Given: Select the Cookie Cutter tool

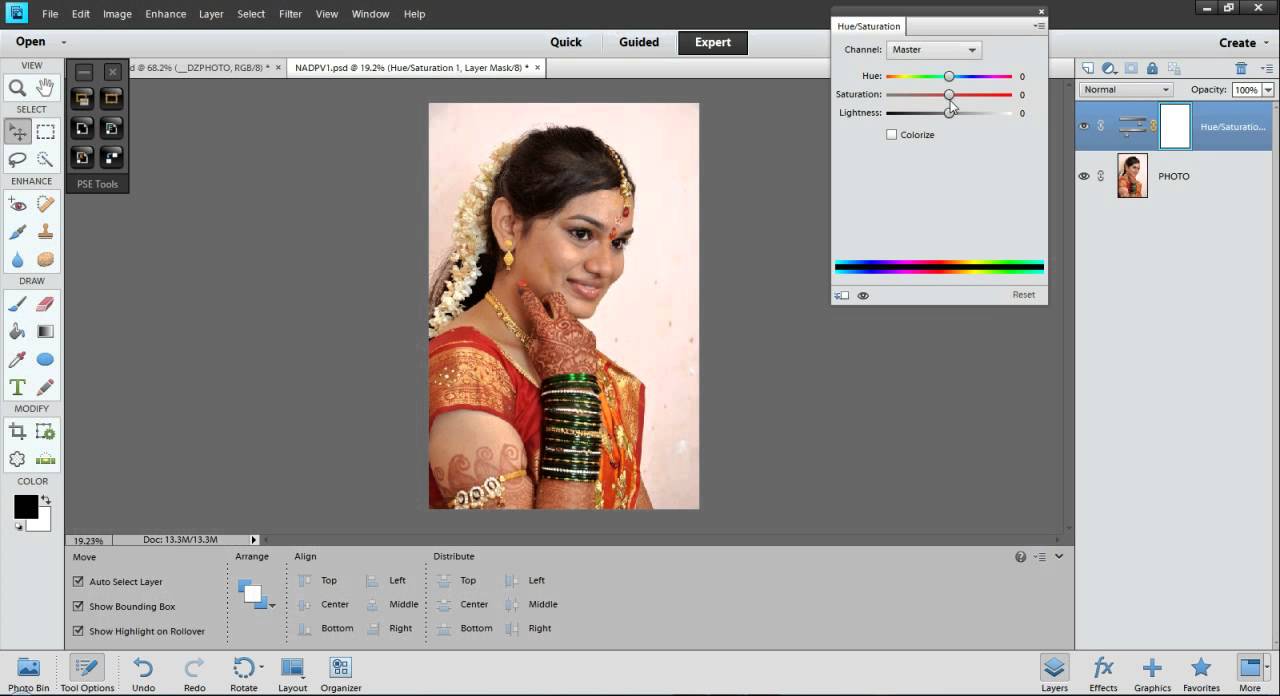Looking at the screenshot, I should pos(18,460).
